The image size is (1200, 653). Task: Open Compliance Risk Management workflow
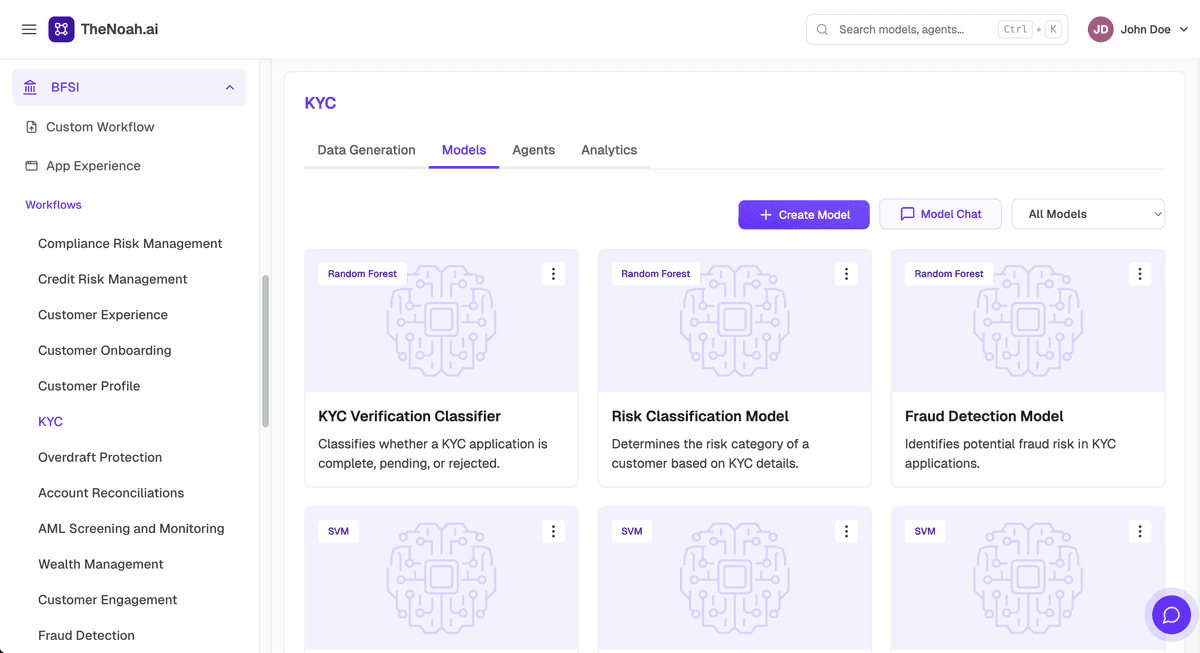(130, 243)
